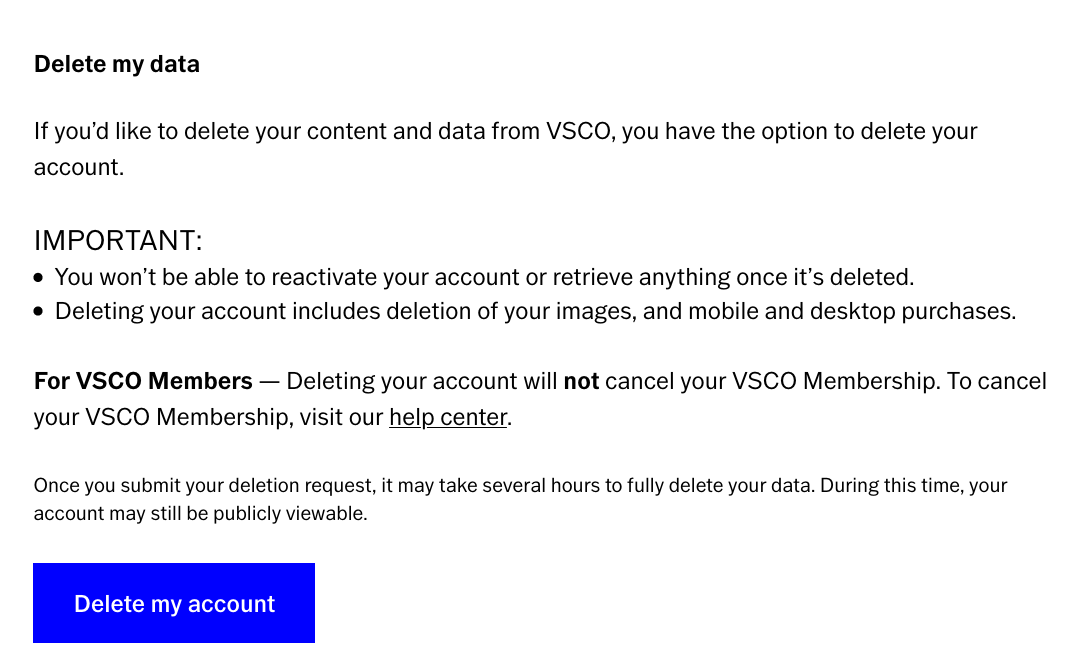Screen dimensions: 1092x670
Task: Click the Delete my account button label text
Action: pos(173,603)
